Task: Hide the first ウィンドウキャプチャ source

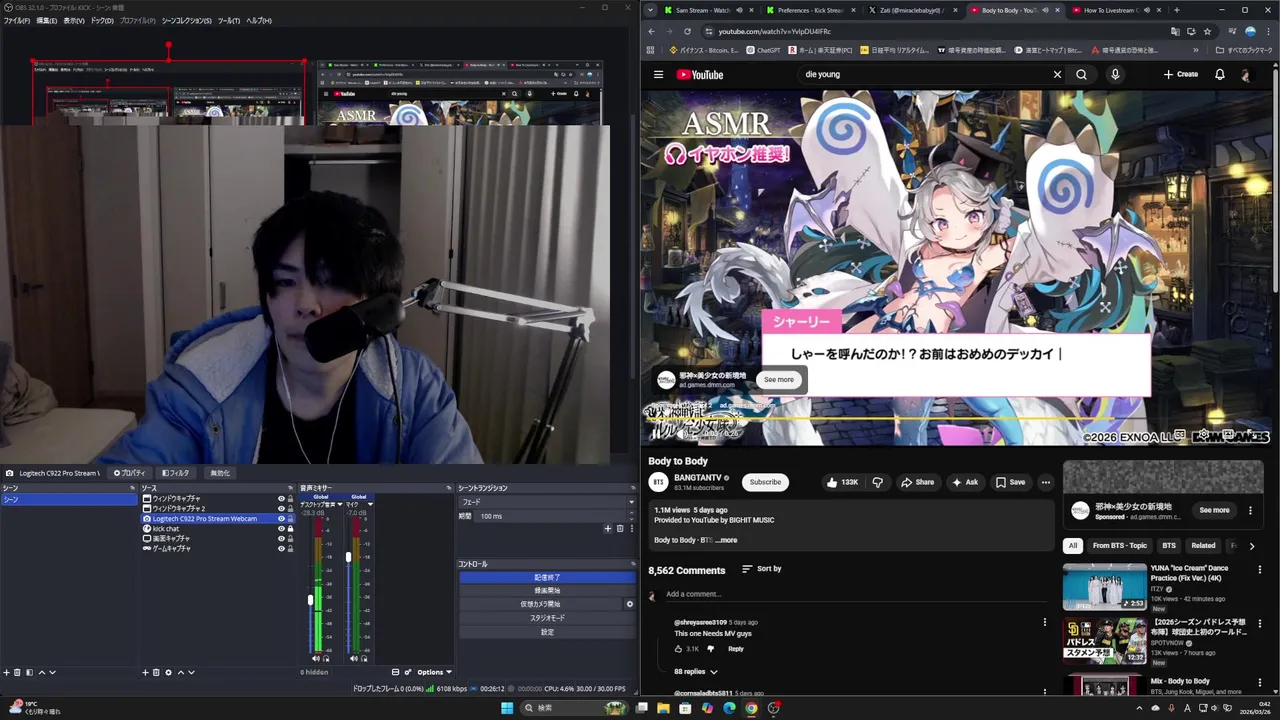Action: (281, 498)
